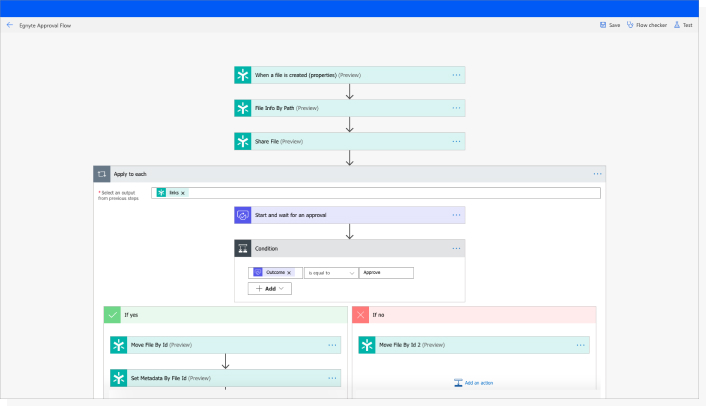
Task: Click the Save button in top bar
Action: point(609,25)
